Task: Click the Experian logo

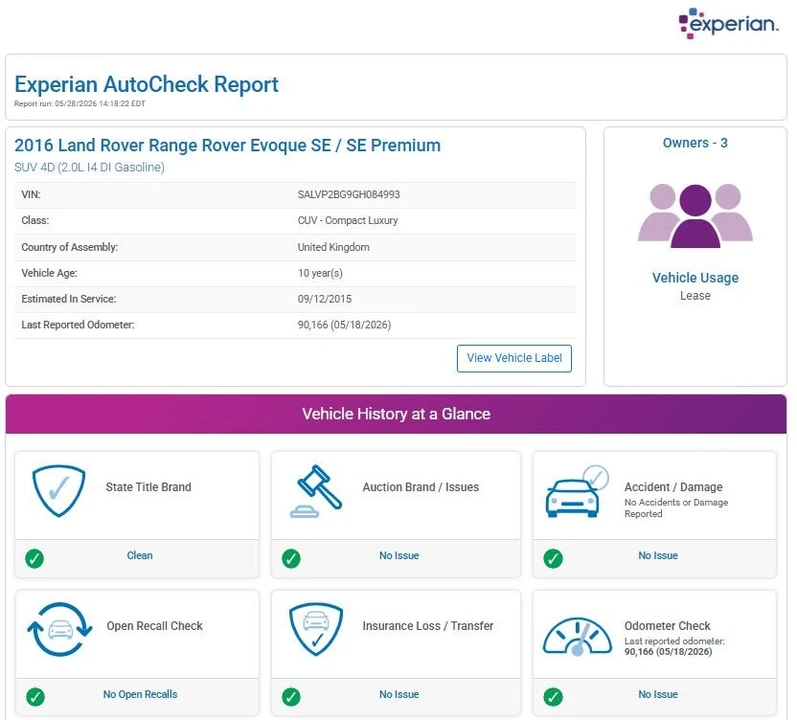Action: (728, 23)
